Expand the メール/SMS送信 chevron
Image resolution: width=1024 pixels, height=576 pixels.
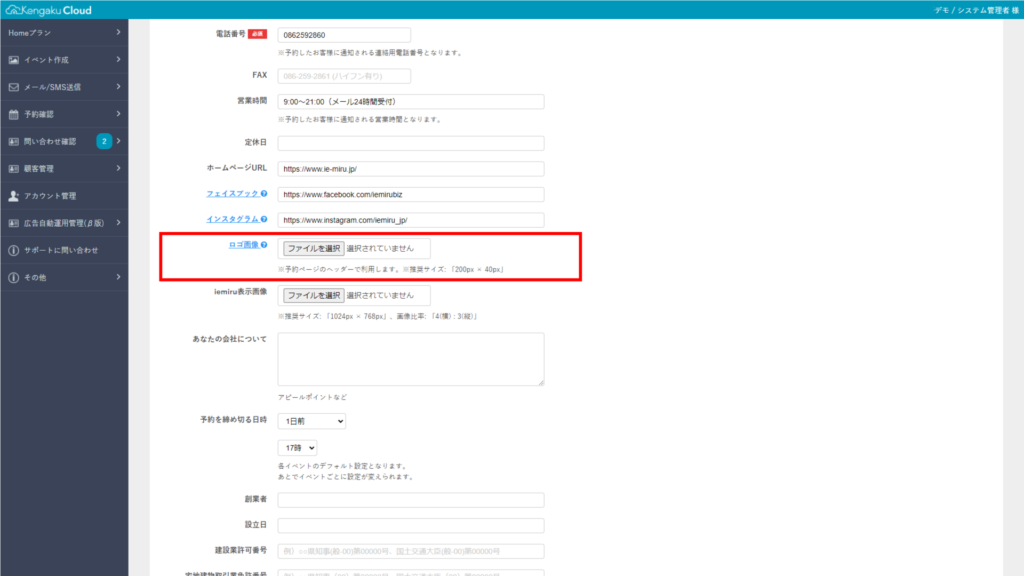click(118, 87)
